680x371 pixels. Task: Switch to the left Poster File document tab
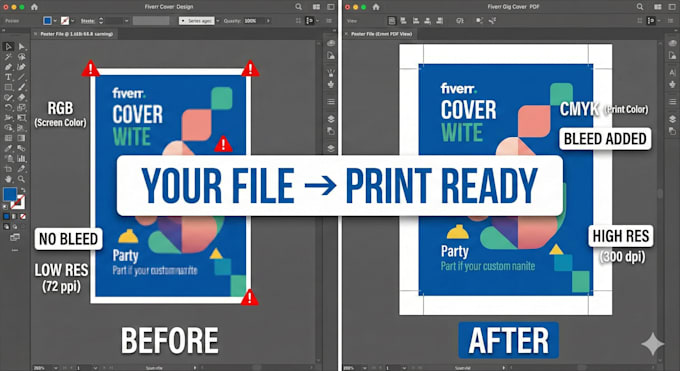point(77,34)
